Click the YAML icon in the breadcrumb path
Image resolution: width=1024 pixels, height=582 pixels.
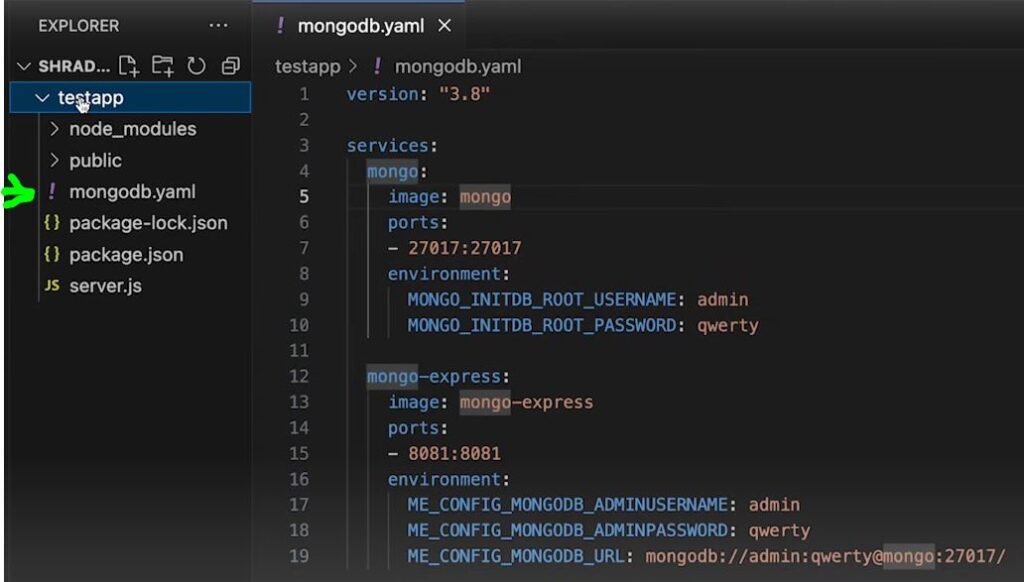pyautogui.click(x=377, y=66)
